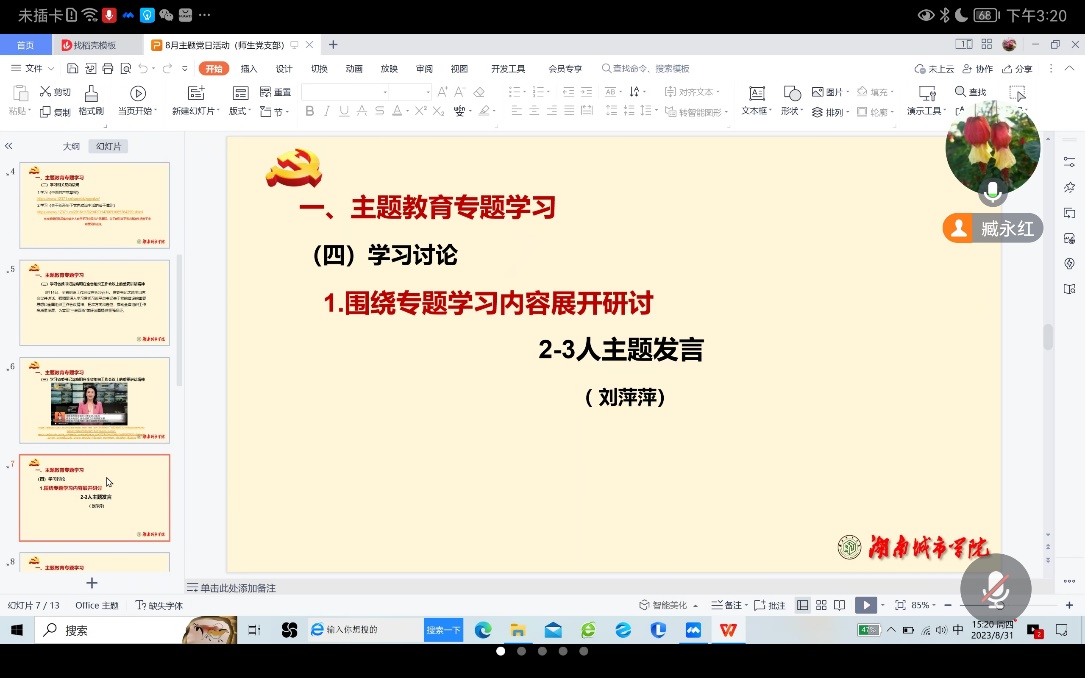1085x678 pixels.
Task: Insert a text box using 文本框 icon
Action: (757, 92)
